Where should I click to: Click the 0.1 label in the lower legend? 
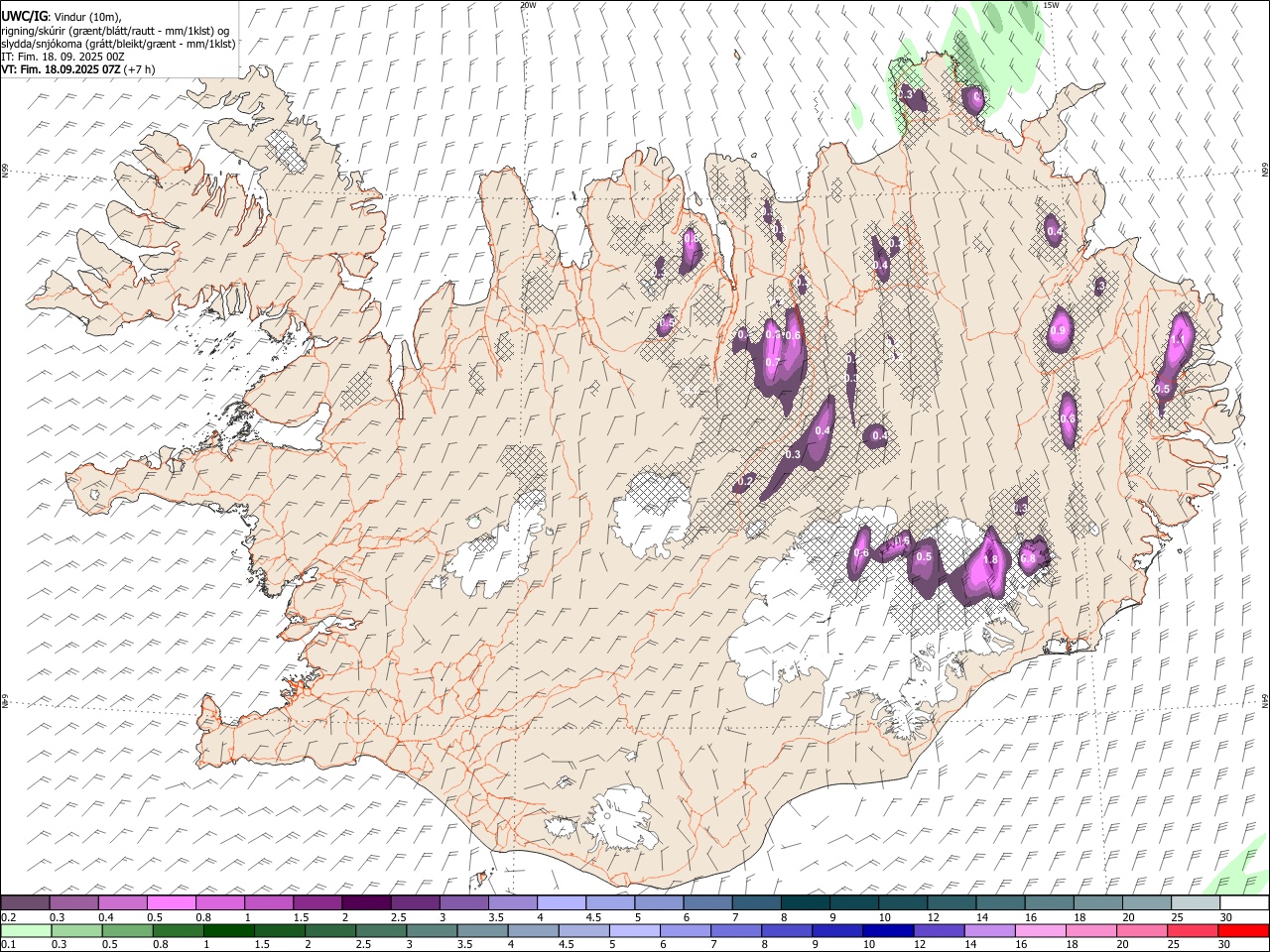[9, 944]
